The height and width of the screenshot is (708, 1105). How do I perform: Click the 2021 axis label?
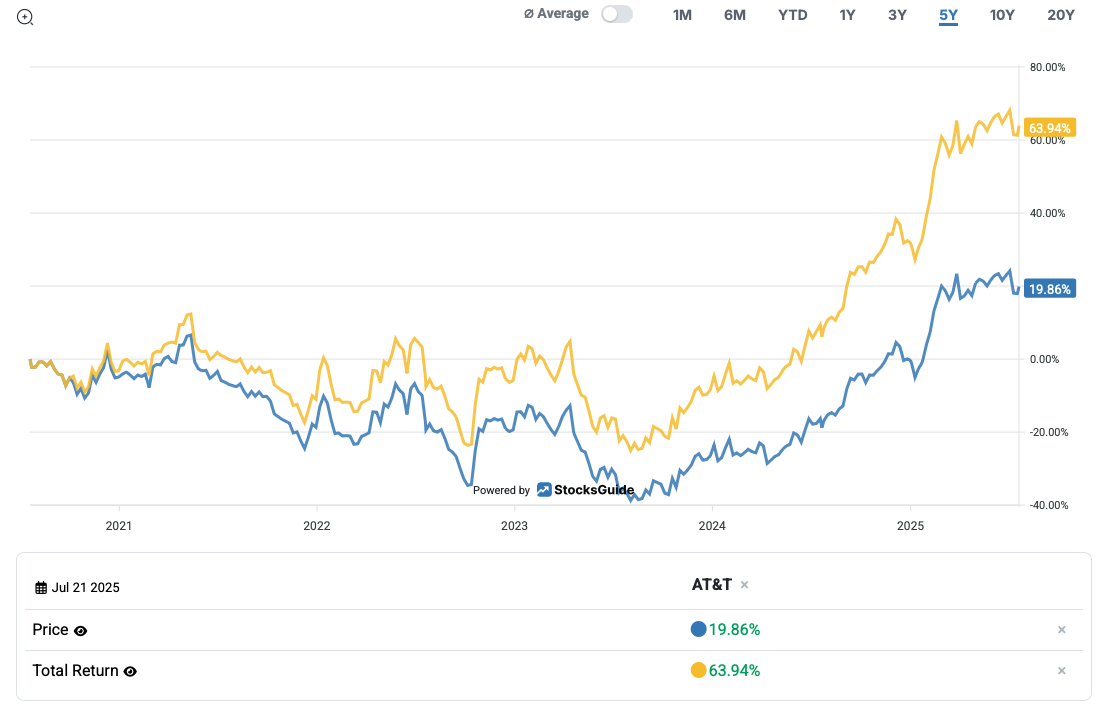pos(118,526)
